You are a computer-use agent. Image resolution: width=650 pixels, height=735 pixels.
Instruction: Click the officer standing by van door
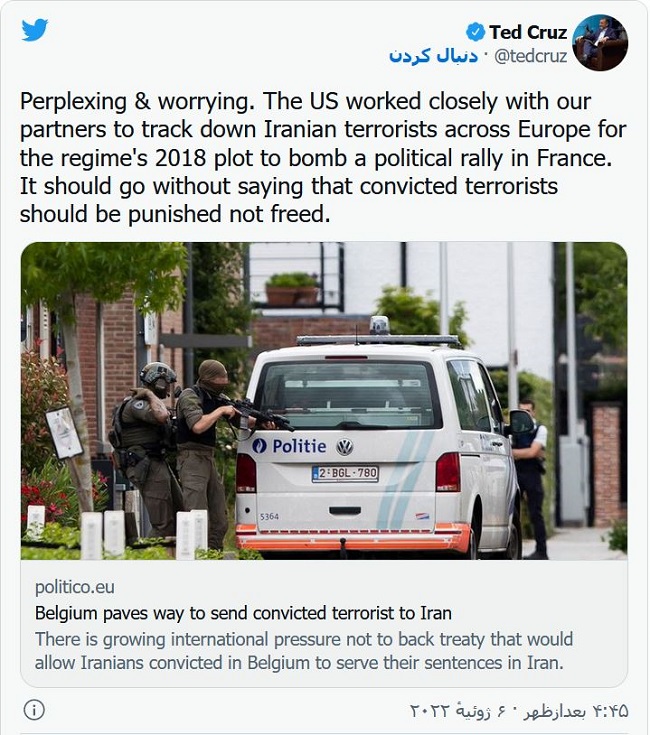tap(530, 478)
